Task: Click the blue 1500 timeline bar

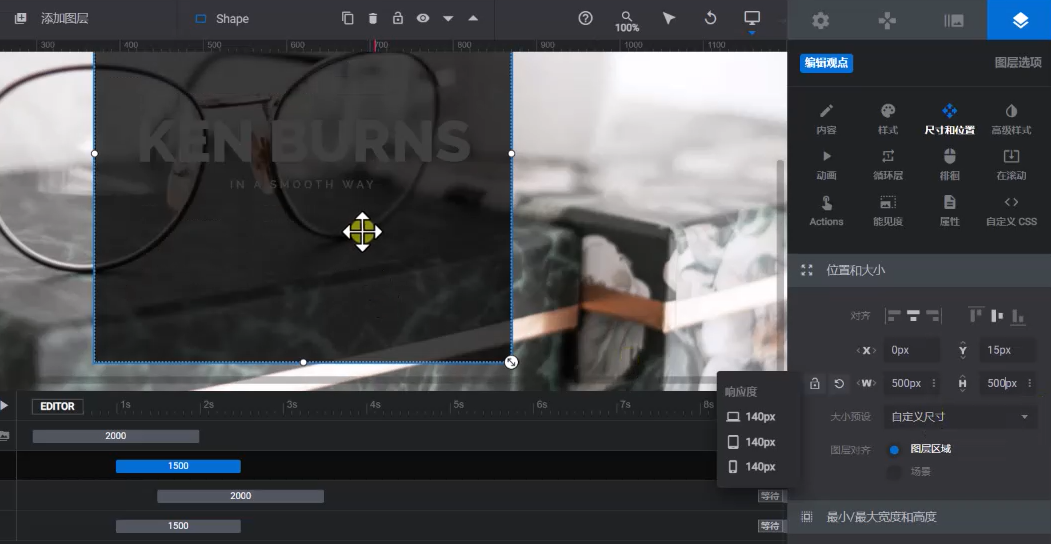Action: (x=178, y=466)
